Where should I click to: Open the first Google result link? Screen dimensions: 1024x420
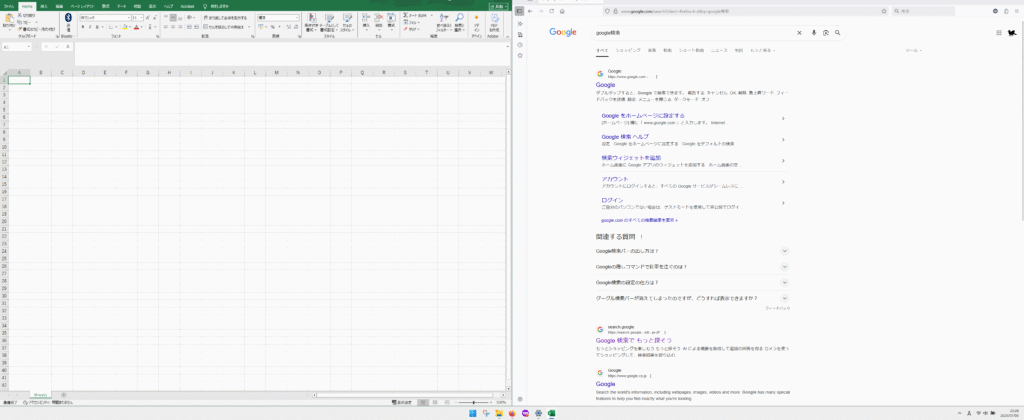pos(605,85)
